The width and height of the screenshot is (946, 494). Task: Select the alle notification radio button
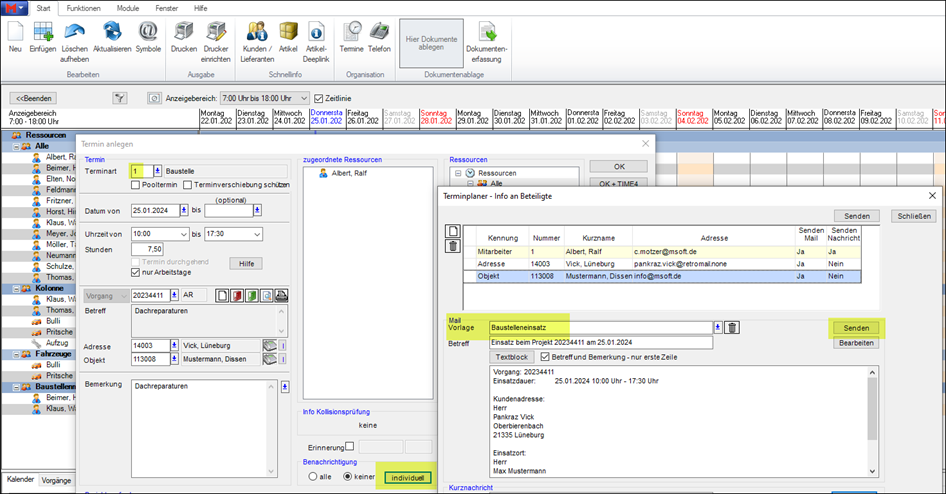pos(310,477)
